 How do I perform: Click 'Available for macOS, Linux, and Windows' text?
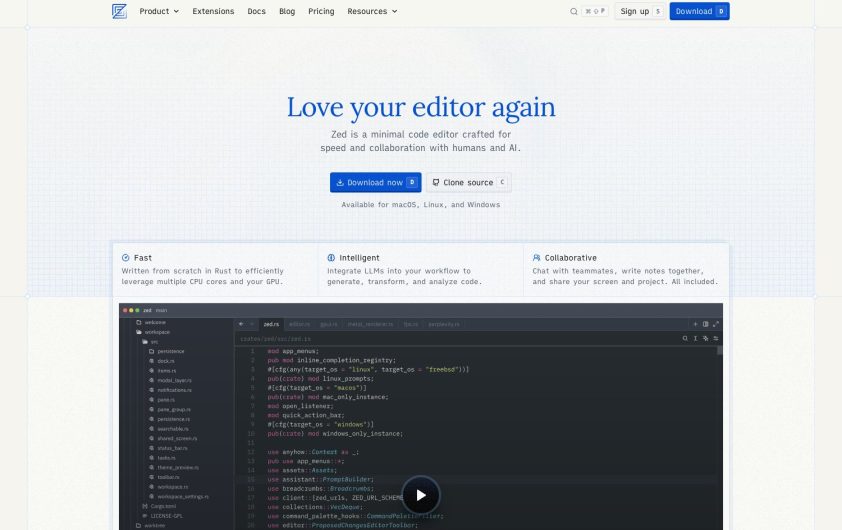(x=421, y=205)
